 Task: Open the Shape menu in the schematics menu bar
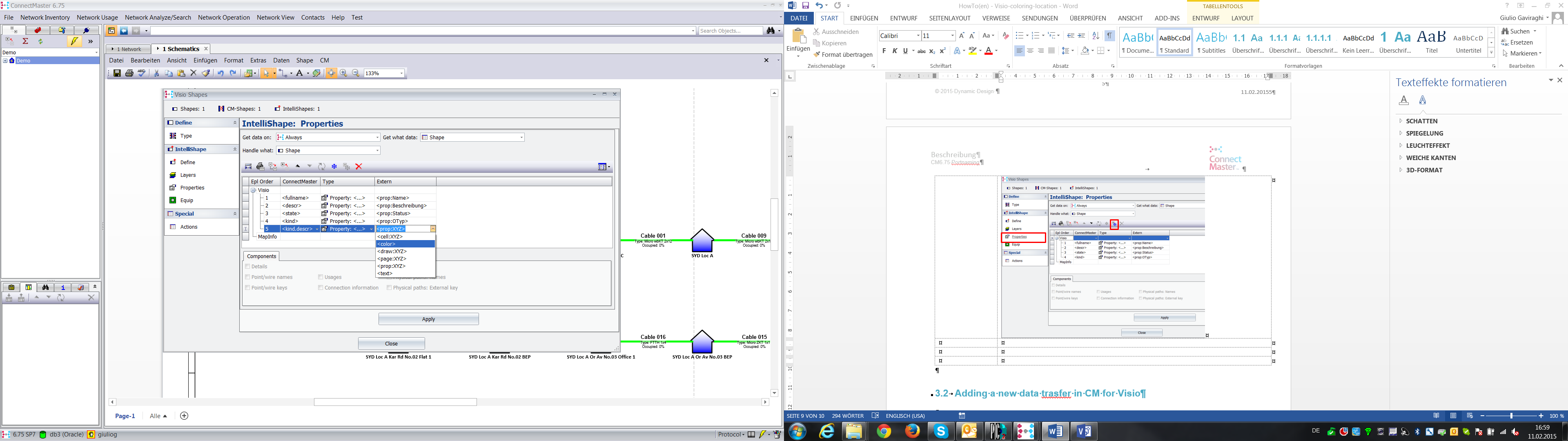coord(304,60)
